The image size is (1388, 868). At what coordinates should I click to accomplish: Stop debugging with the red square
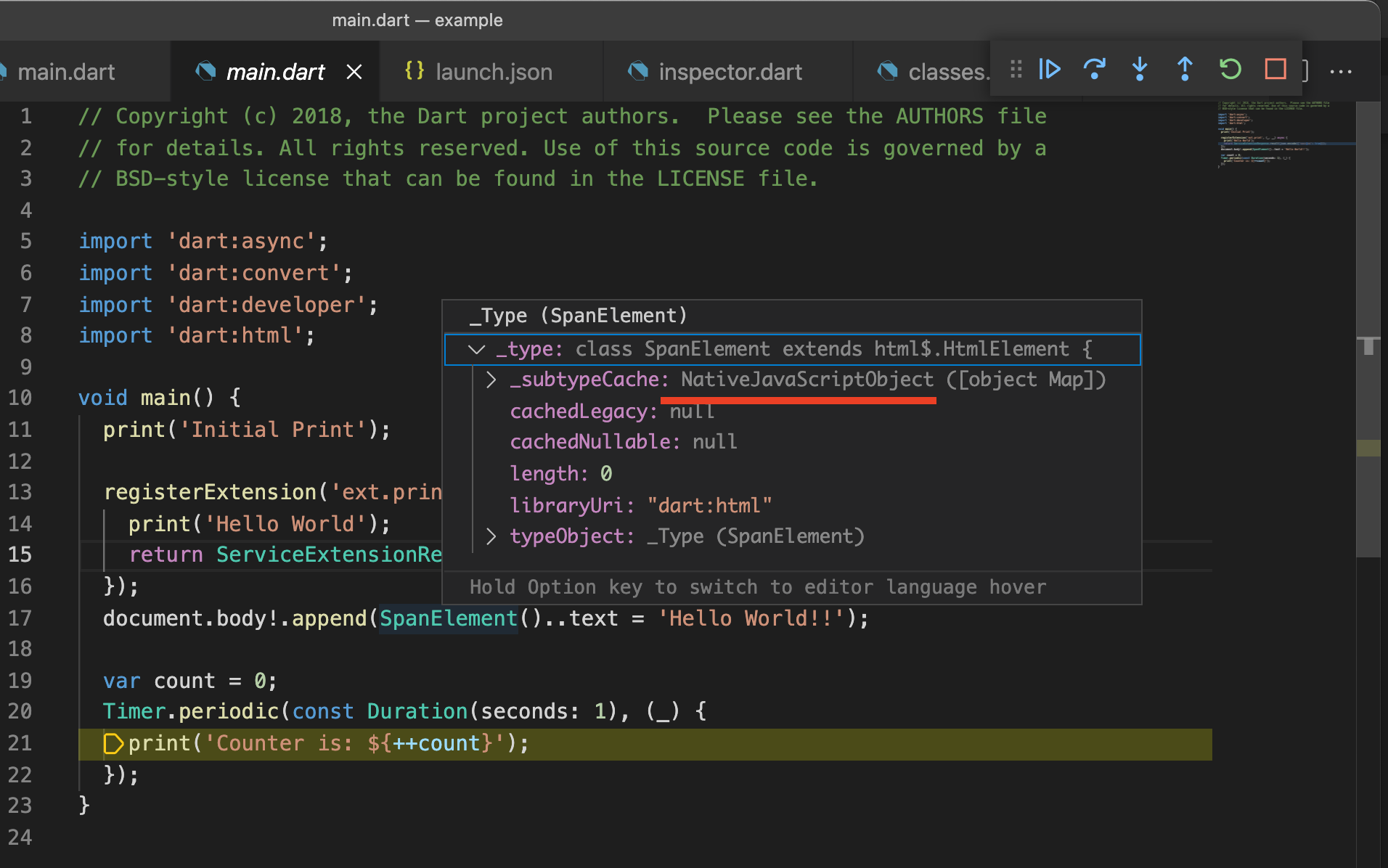tap(1275, 70)
